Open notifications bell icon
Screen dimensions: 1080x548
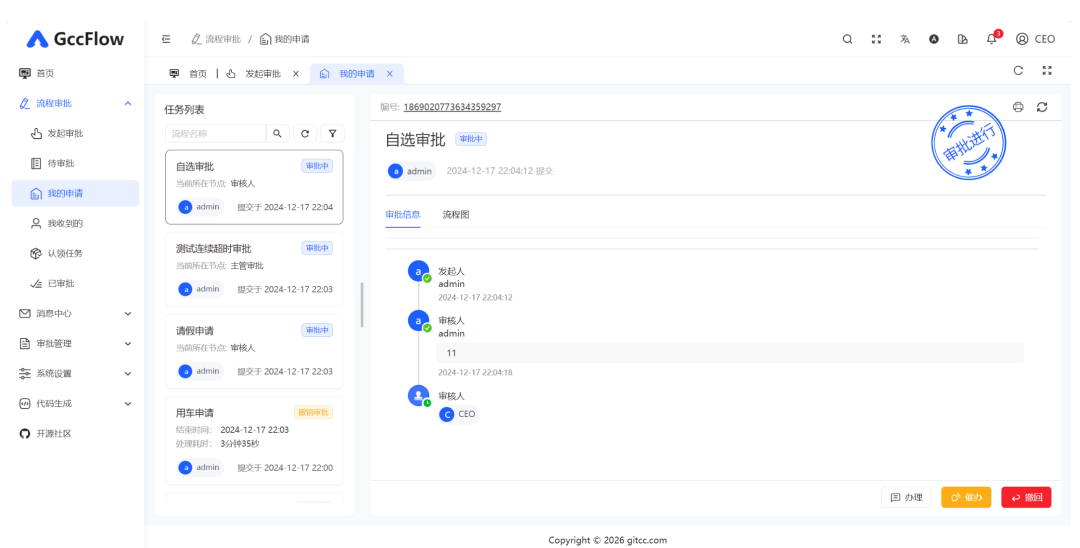[x=992, y=39]
